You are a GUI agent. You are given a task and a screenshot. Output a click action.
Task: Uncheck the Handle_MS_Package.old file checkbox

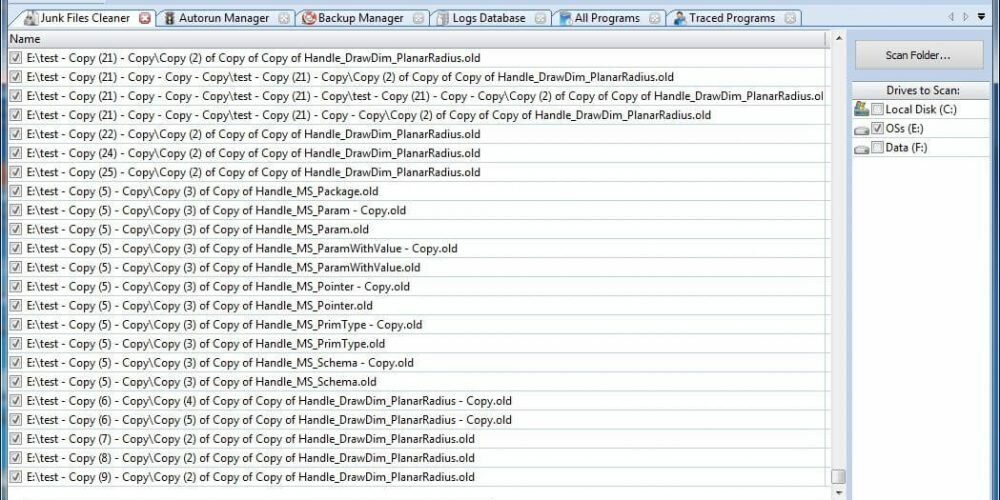[x=16, y=191]
